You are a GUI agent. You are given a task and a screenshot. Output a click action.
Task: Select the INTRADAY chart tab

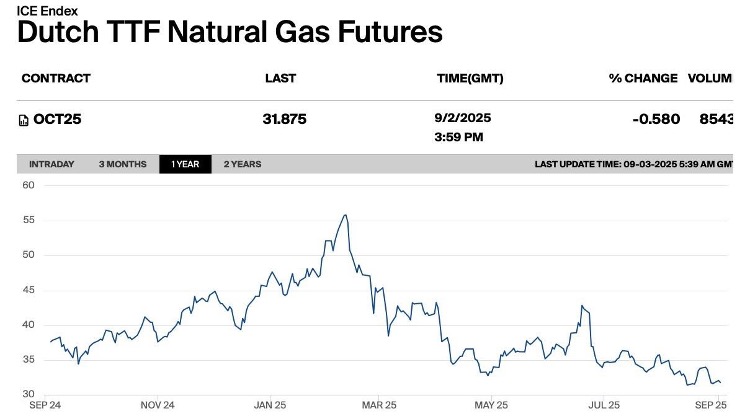tap(52, 164)
